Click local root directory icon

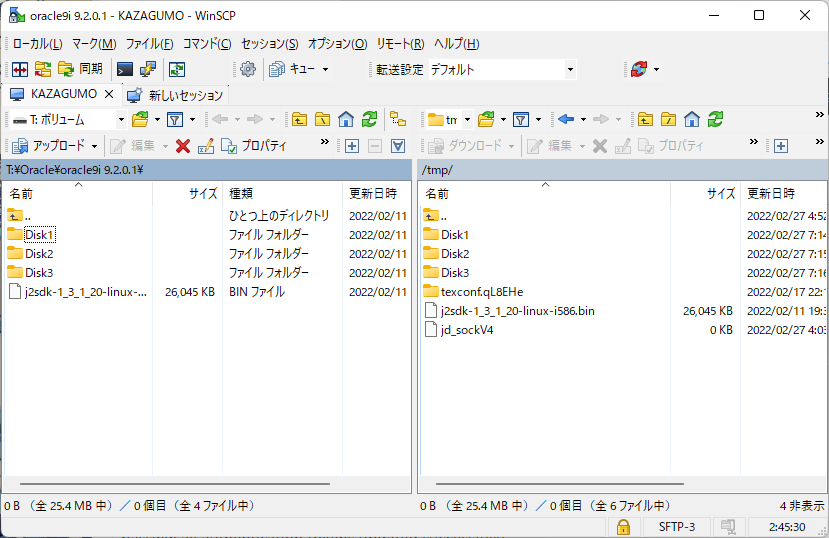(x=323, y=119)
